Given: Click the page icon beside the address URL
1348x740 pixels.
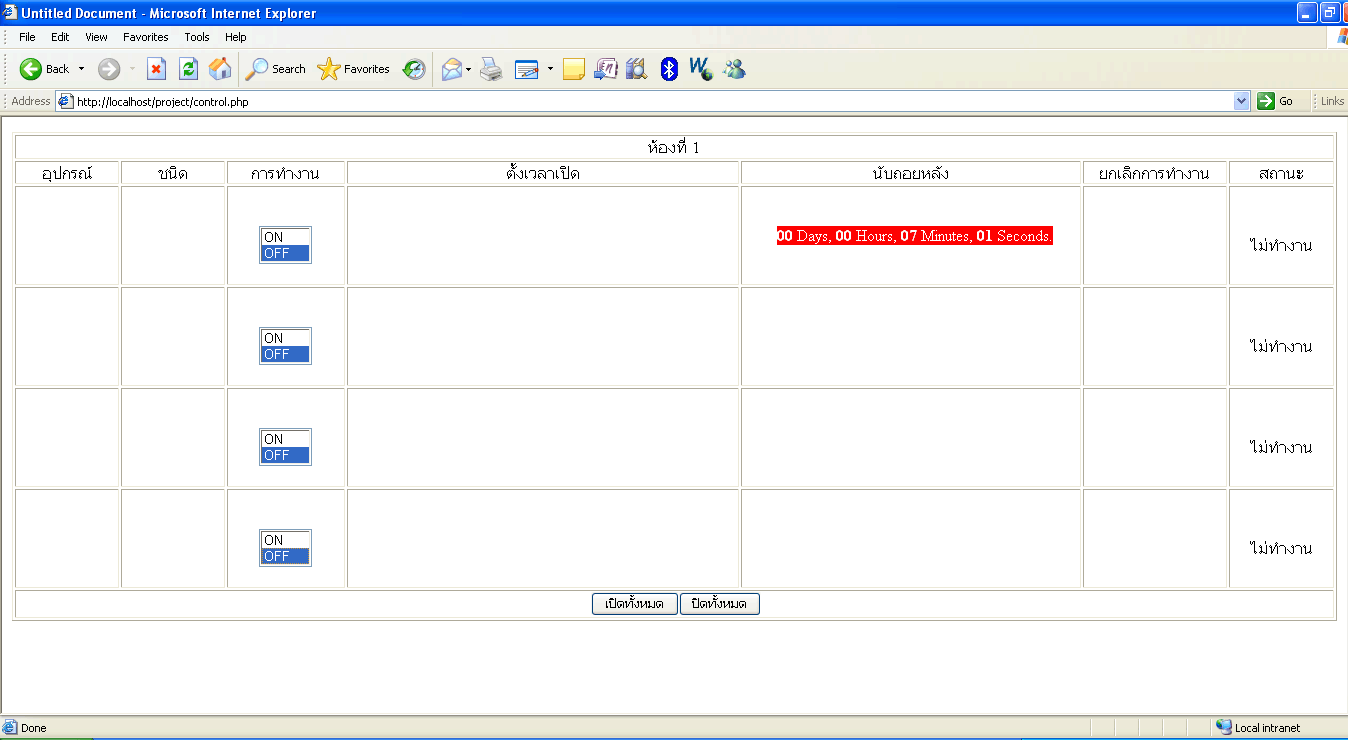Looking at the screenshot, I should tap(66, 101).
